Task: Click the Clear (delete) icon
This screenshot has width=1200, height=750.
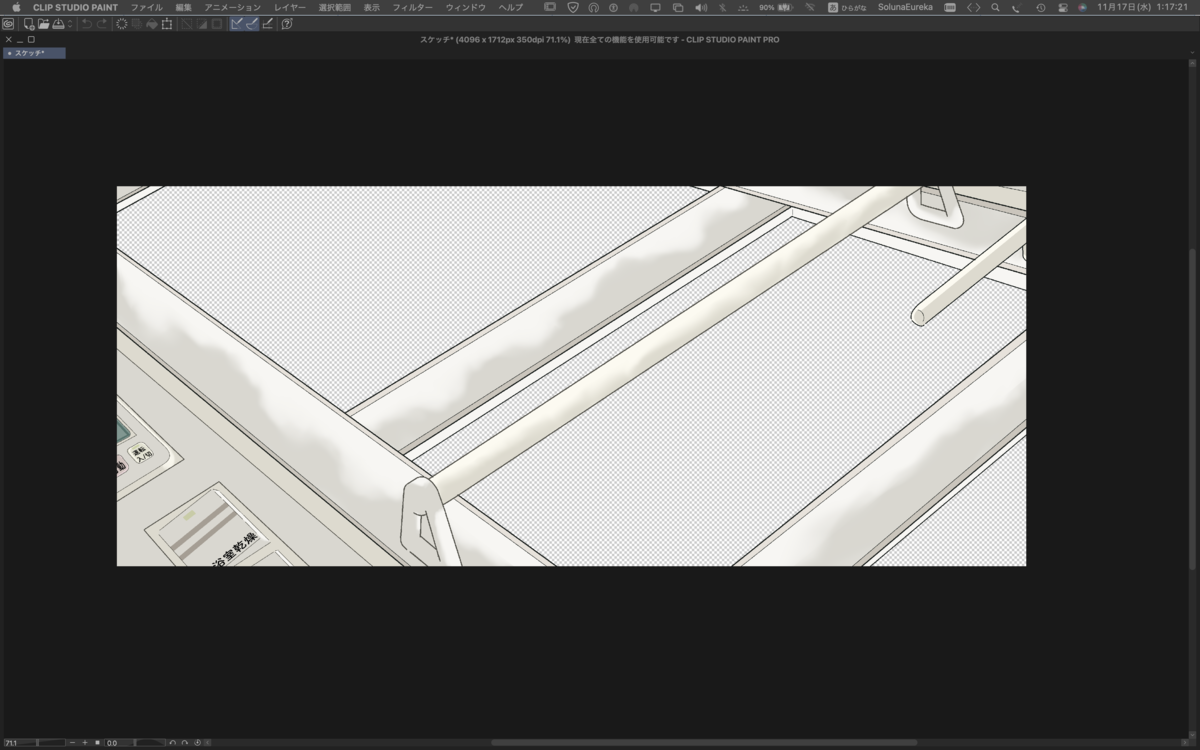Action: click(122, 24)
